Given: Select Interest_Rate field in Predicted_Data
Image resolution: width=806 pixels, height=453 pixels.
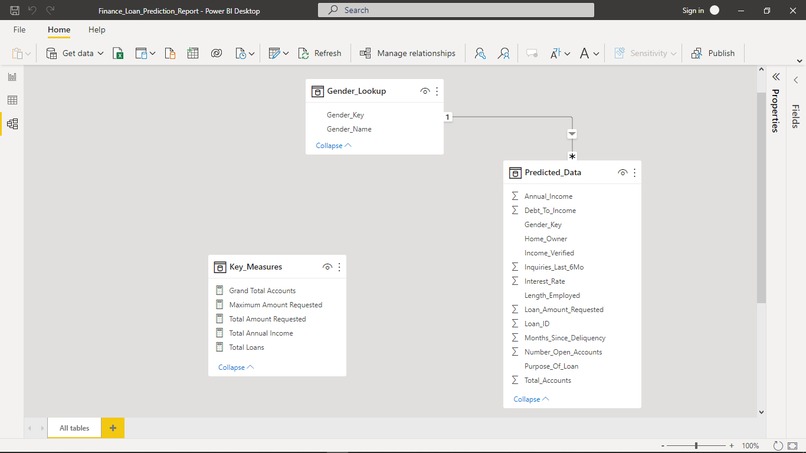Looking at the screenshot, I should pyautogui.click(x=544, y=281).
